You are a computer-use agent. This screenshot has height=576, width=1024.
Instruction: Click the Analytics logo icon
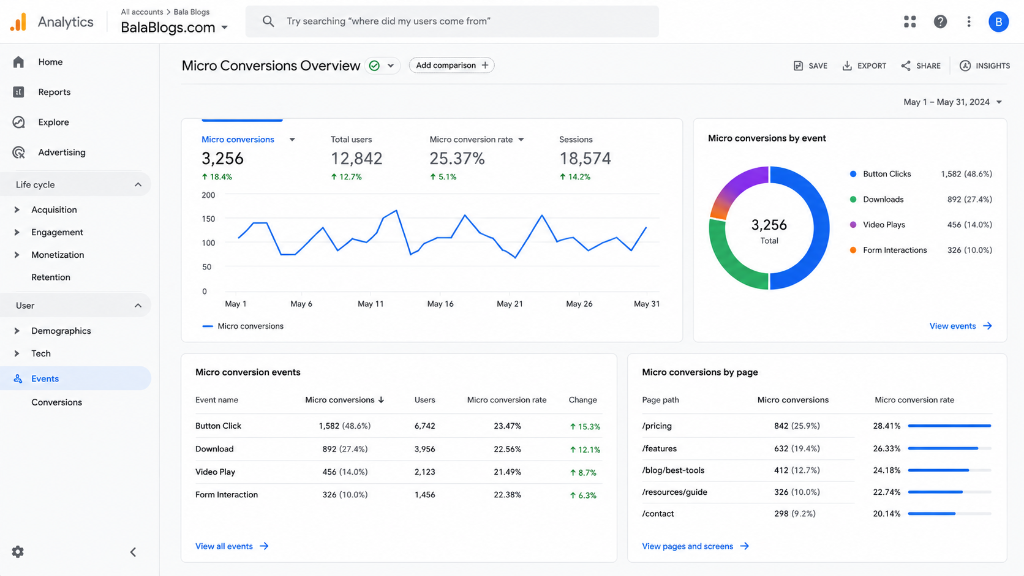pos(18,22)
